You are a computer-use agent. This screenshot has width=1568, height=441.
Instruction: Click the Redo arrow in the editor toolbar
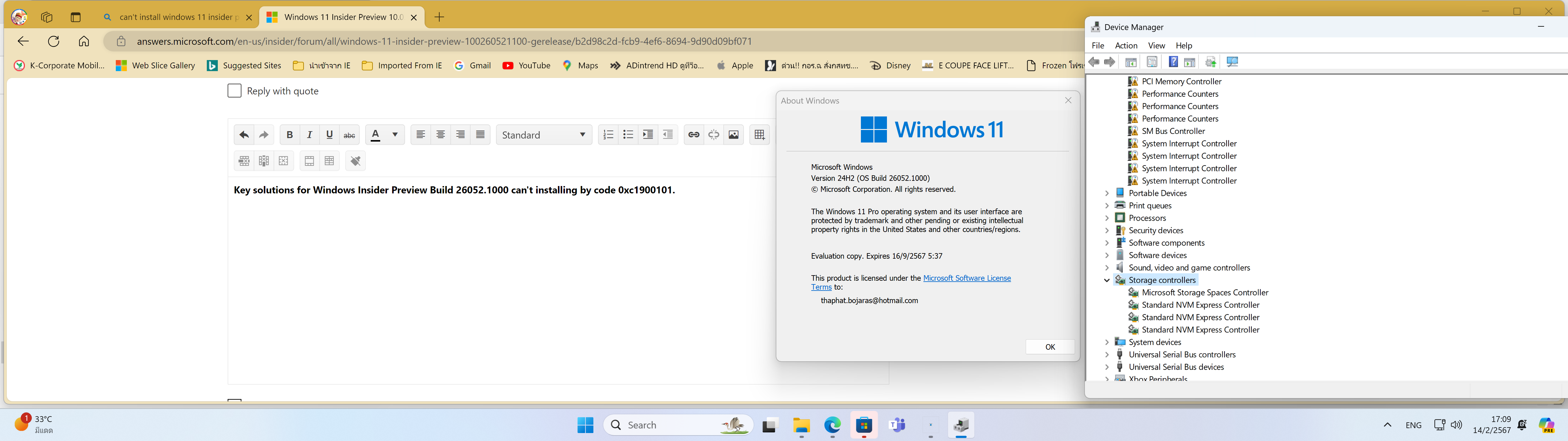pos(264,135)
